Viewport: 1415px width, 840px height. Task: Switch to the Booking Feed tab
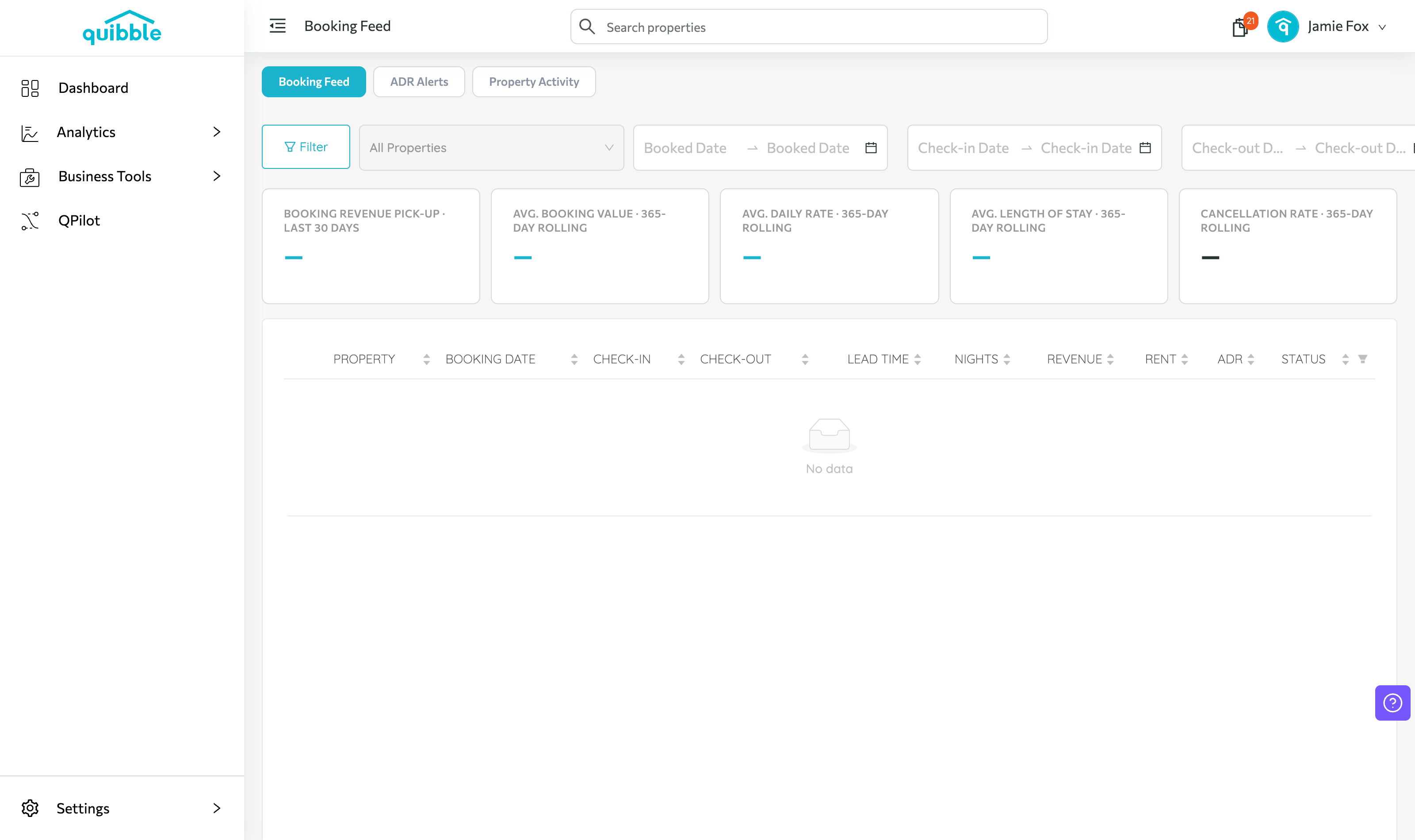click(x=314, y=81)
